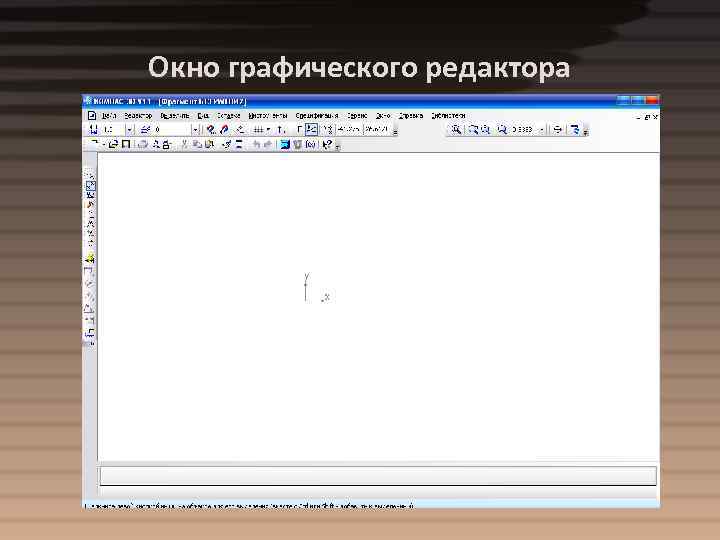Image resolution: width=720 pixels, height=540 pixels.
Task: Click the new document icon
Action: click(94, 144)
